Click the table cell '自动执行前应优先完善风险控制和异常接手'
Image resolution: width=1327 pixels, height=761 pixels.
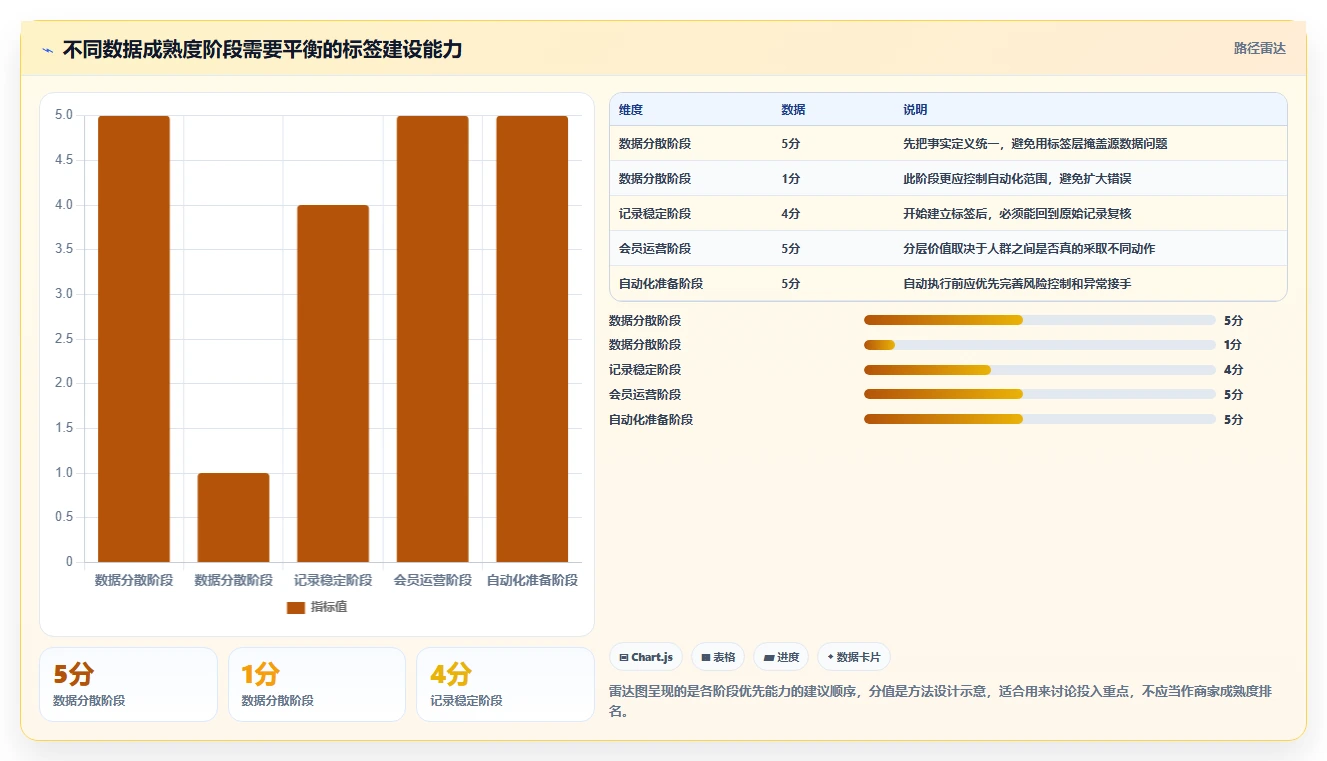(1017, 284)
